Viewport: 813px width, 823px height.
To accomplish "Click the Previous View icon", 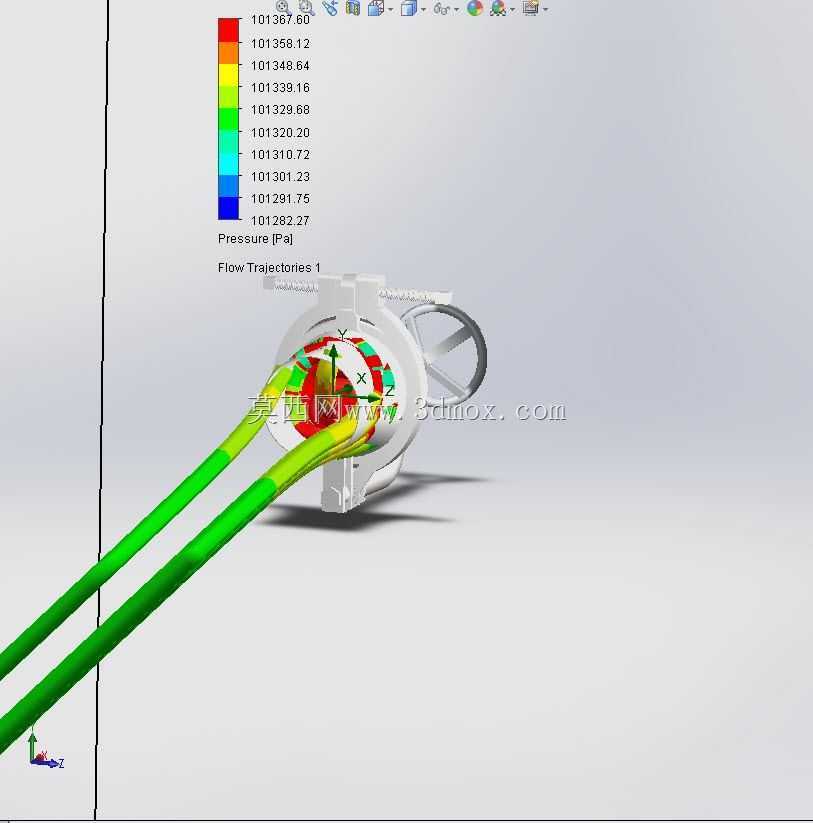I will click(x=330, y=7).
